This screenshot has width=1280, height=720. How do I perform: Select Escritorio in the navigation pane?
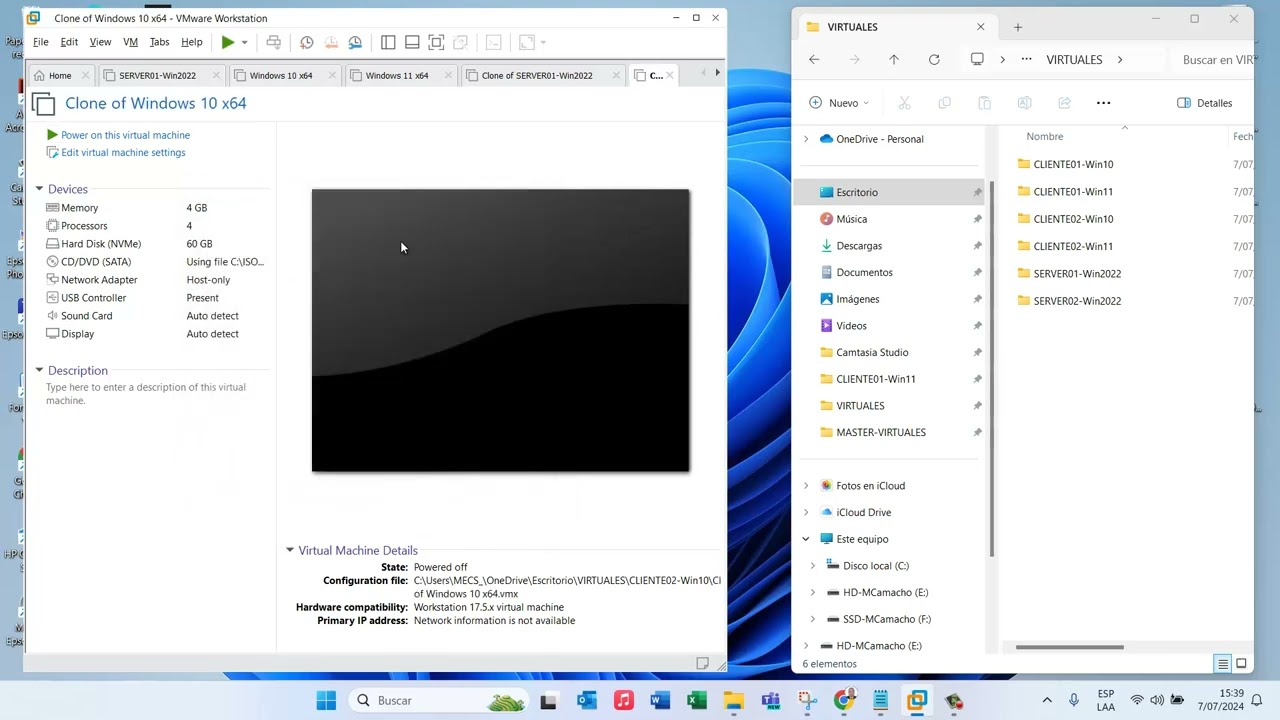tap(889, 192)
